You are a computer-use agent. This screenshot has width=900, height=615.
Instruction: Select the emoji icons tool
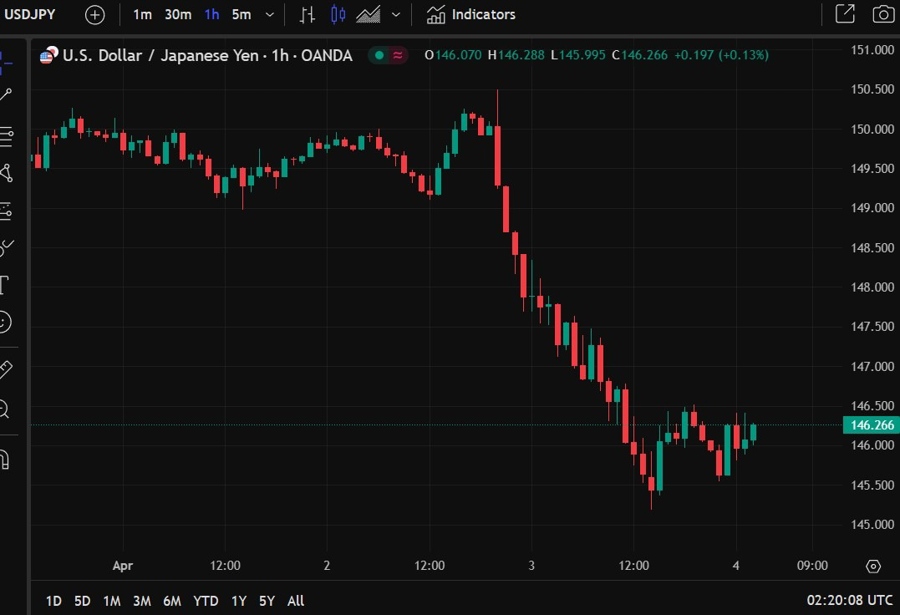(5, 322)
